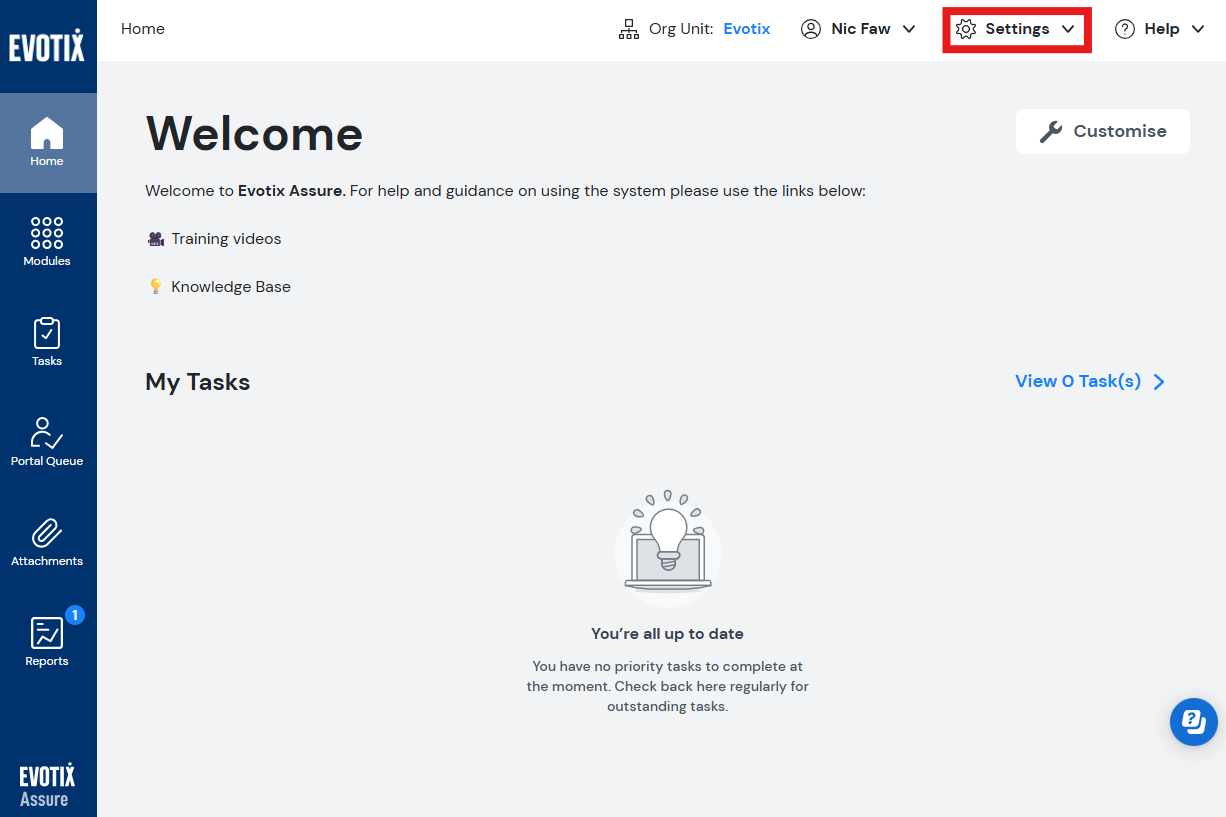This screenshot has width=1226, height=817.
Task: Open the floating help chat bubble
Action: click(x=1194, y=722)
